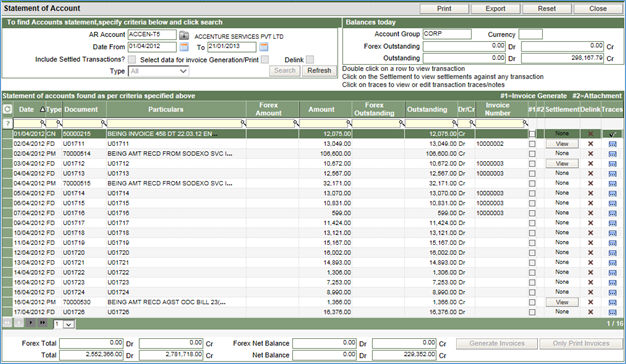Image resolution: width=626 pixels, height=364 pixels.
Task: Sort by Particulars column header
Action: 166,109
